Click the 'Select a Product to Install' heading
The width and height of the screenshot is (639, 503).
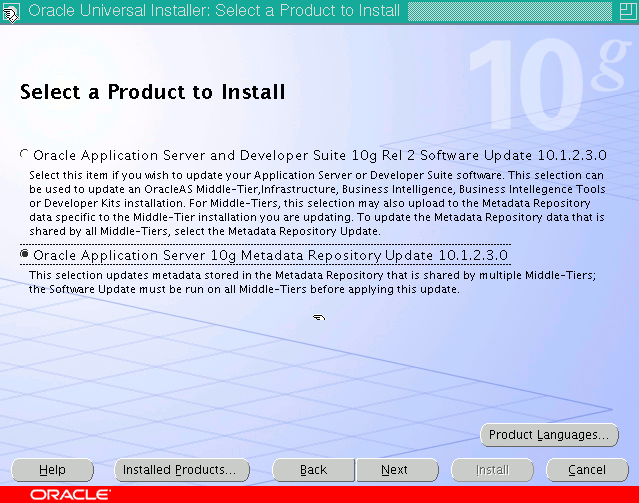[152, 92]
